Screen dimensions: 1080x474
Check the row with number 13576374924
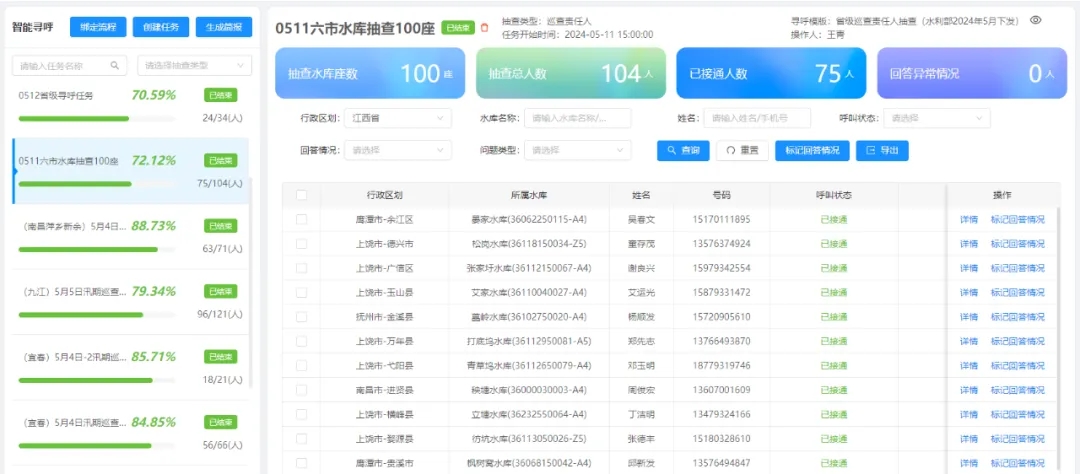(x=302, y=244)
